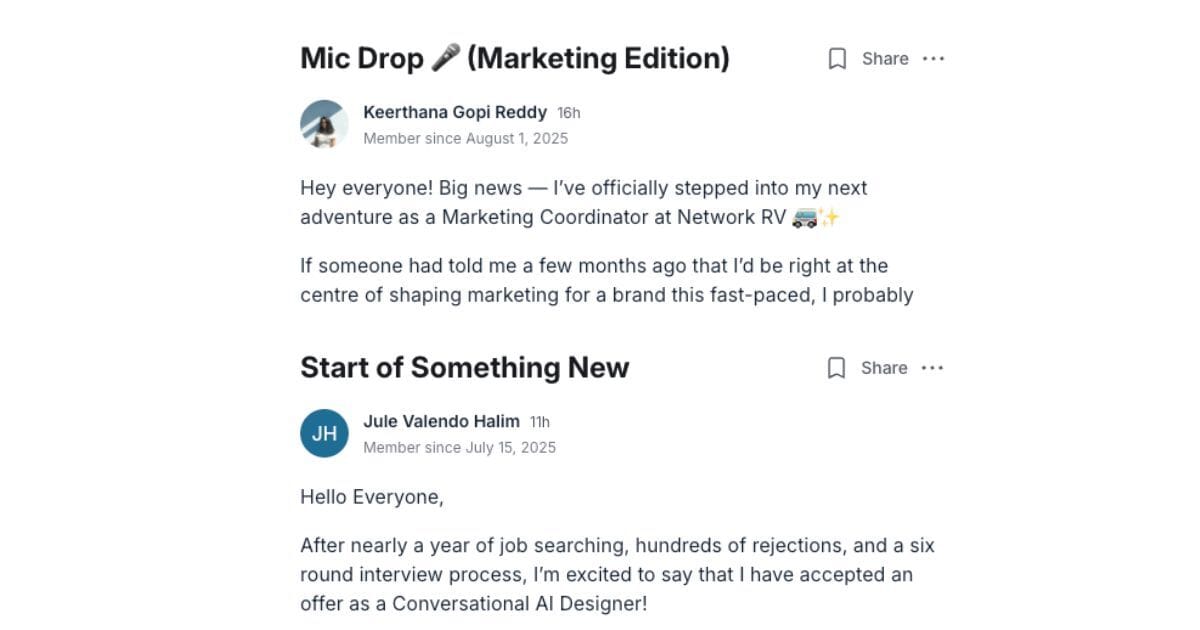The height and width of the screenshot is (630, 1200).
Task: Click the Member since July 15, 2025 text
Action: pyautogui.click(x=459, y=447)
